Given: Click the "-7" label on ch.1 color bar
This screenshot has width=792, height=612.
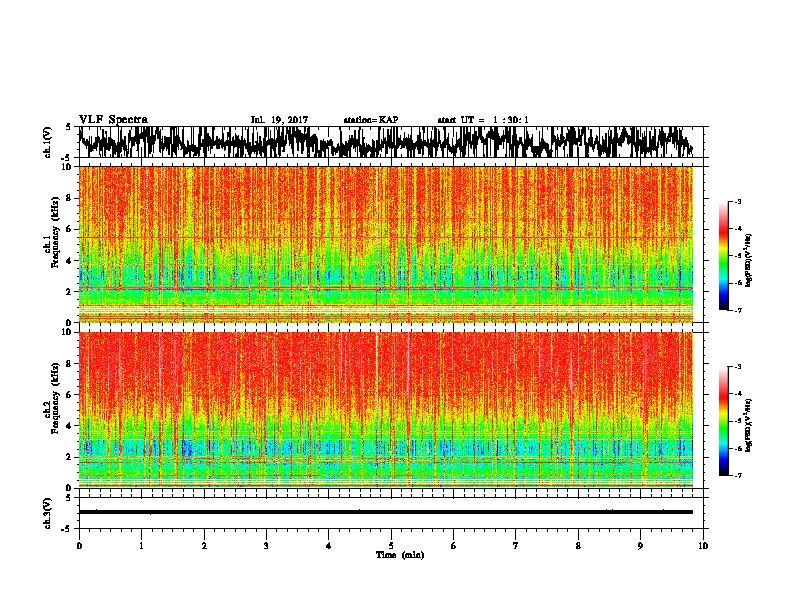Looking at the screenshot, I should 737,310.
